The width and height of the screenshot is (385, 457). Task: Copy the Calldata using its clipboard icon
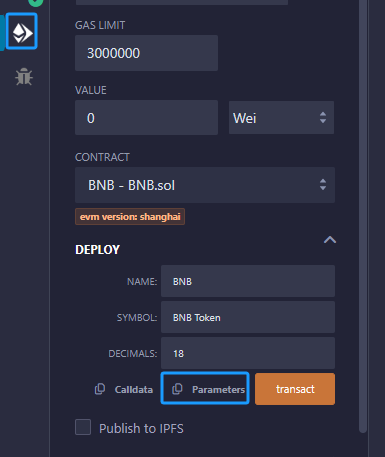click(x=100, y=389)
